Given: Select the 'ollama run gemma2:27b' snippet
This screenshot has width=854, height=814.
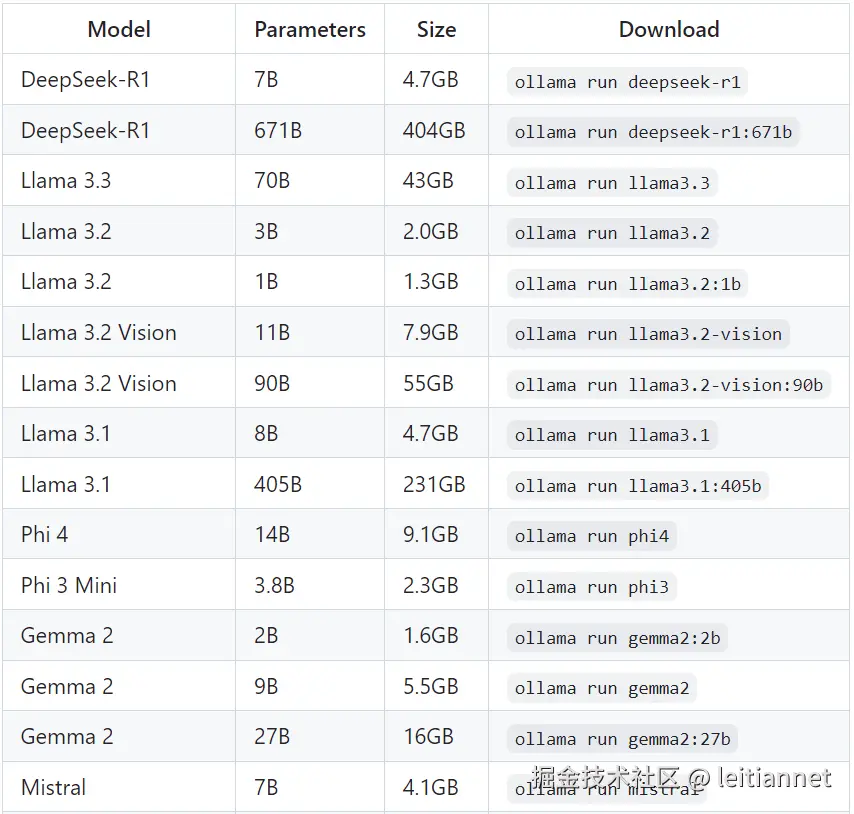Looking at the screenshot, I should pos(622,739).
